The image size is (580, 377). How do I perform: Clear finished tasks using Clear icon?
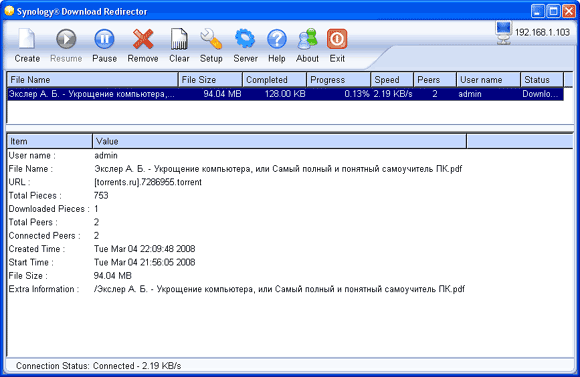click(179, 39)
